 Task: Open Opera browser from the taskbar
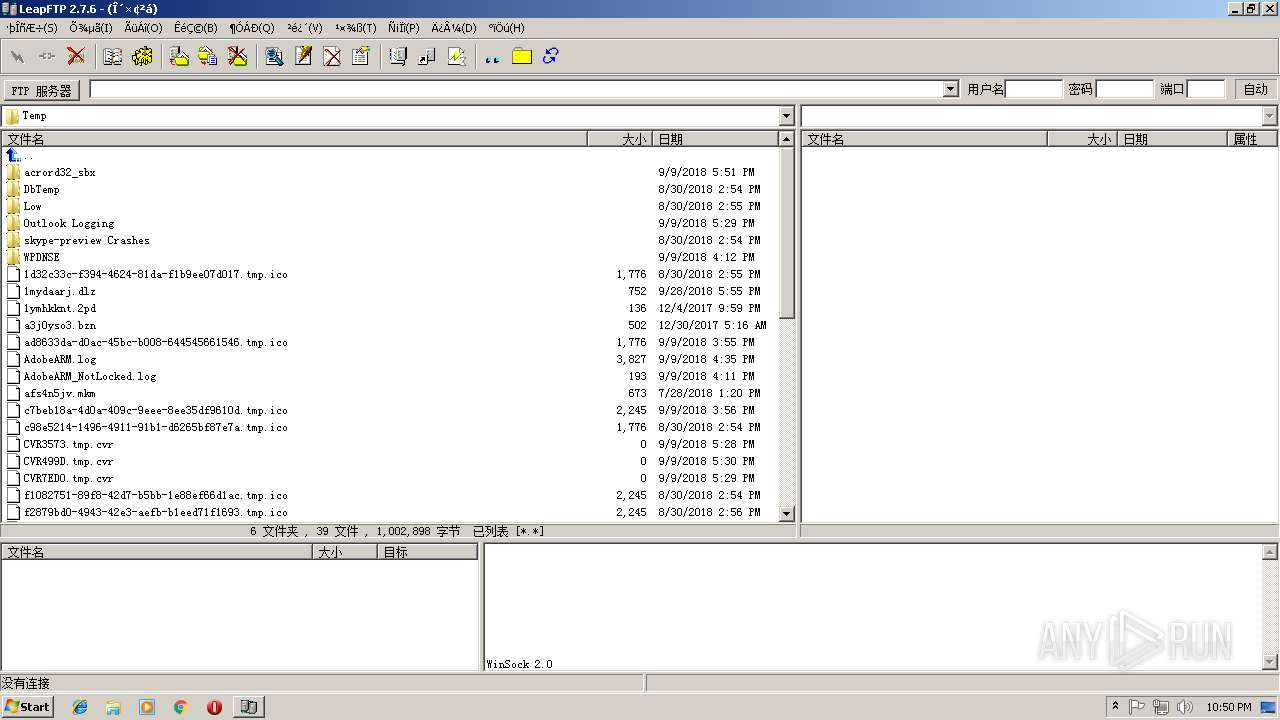point(214,707)
